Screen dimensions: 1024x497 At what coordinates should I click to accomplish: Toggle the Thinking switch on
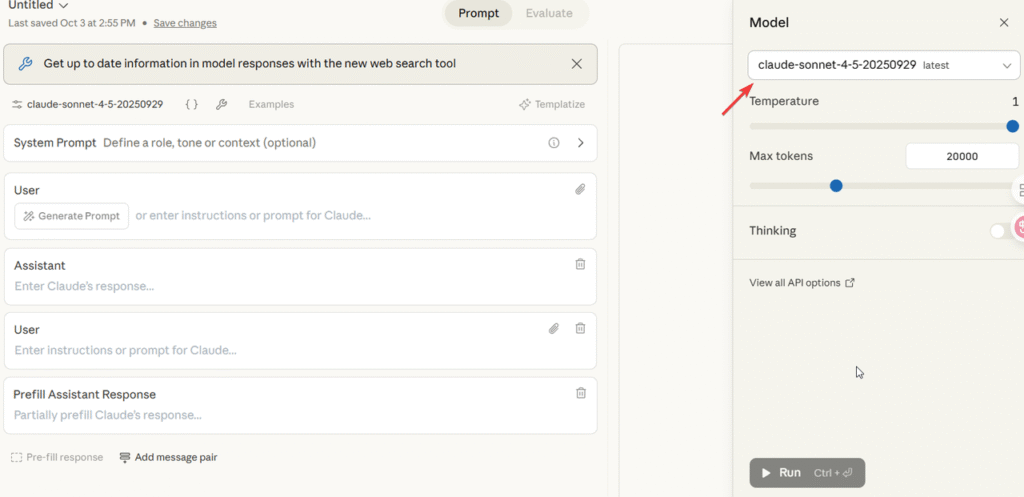click(x=1000, y=231)
